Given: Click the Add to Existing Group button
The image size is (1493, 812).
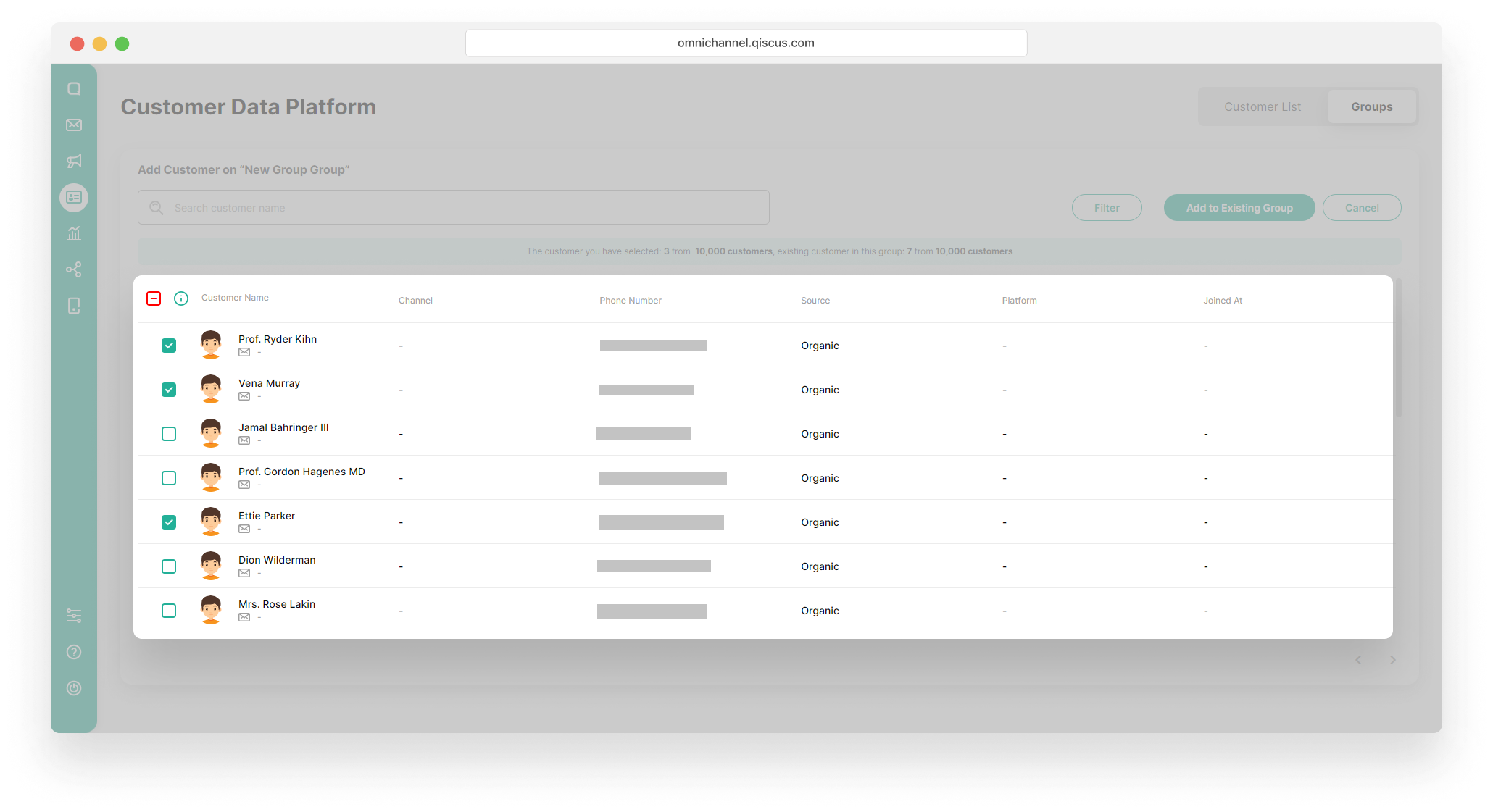Looking at the screenshot, I should point(1239,208).
